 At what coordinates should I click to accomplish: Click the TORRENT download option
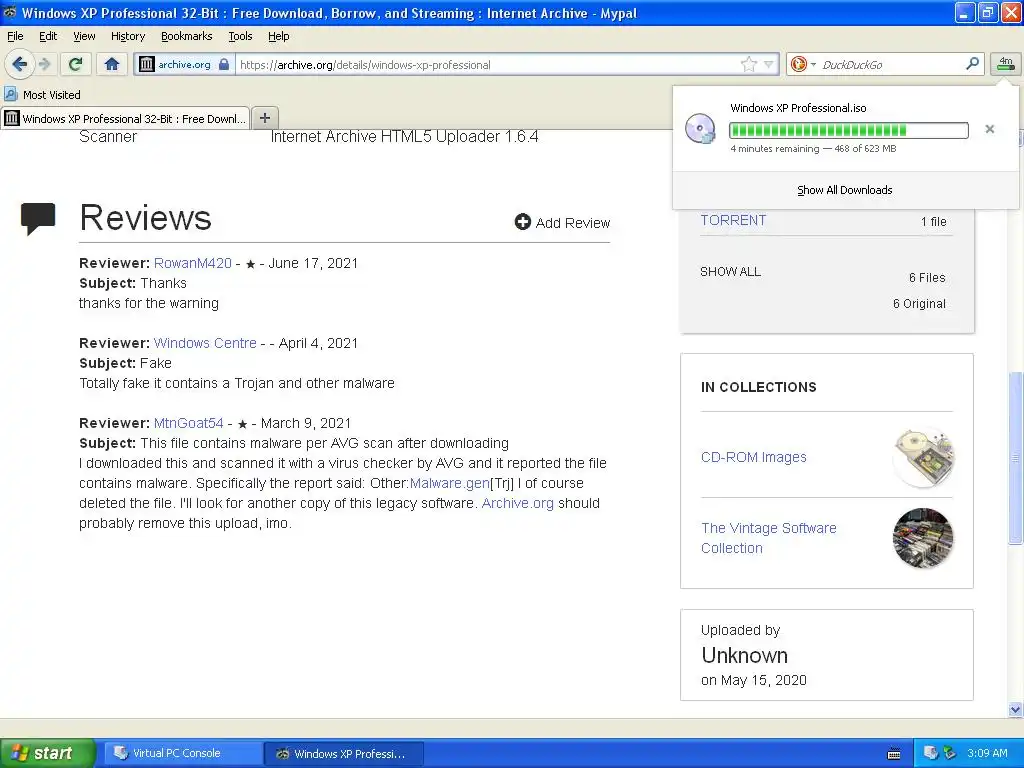[x=733, y=220]
